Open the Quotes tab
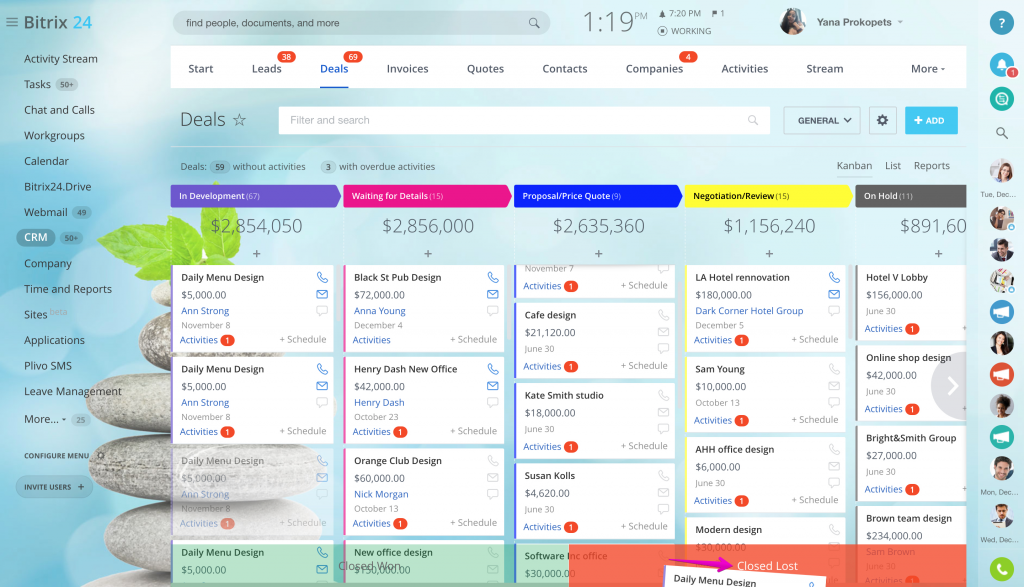This screenshot has height=587, width=1024. tap(485, 69)
